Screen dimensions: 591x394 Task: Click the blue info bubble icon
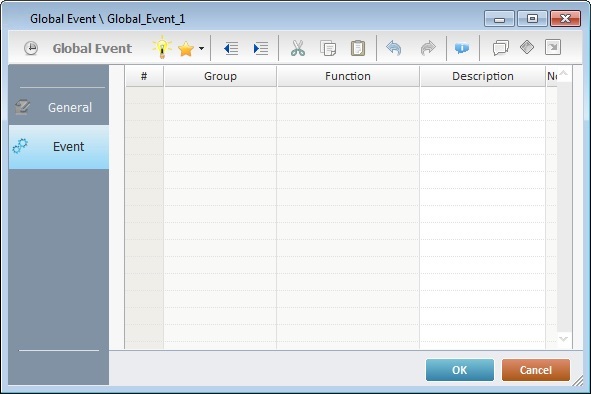pos(462,48)
